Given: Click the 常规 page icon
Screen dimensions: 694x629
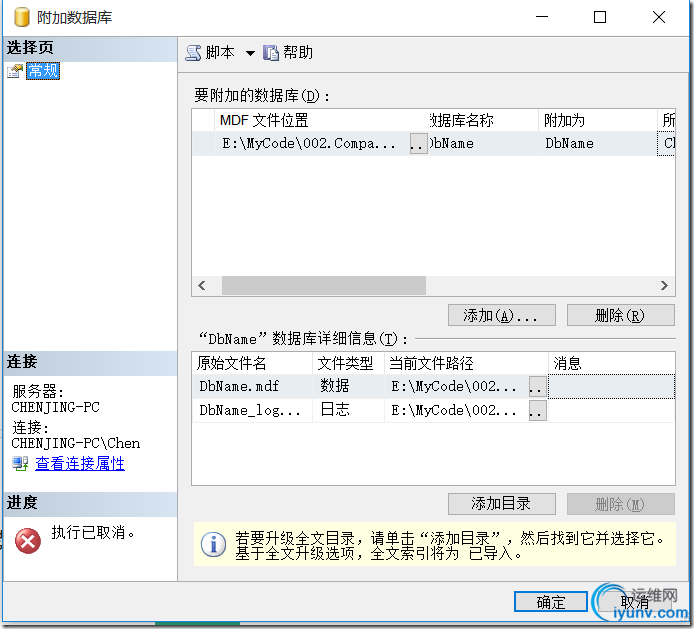Looking at the screenshot, I should [x=15, y=71].
